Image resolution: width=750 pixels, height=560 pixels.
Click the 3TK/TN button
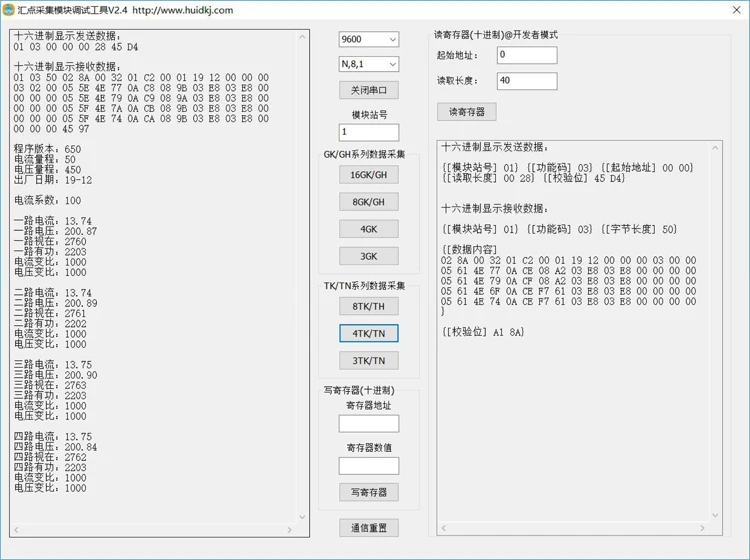tap(369, 361)
